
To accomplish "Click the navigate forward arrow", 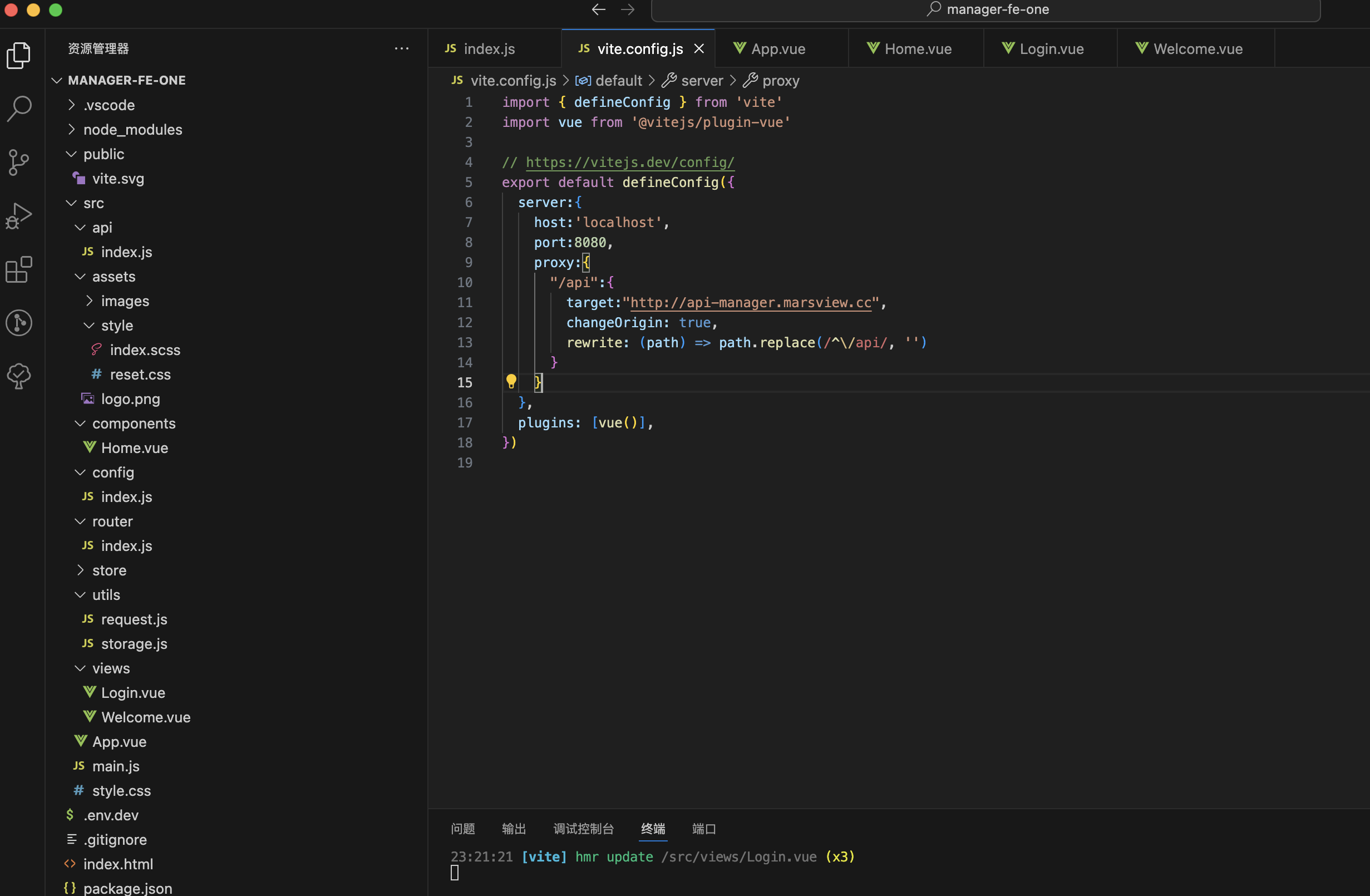I will pos(628,9).
